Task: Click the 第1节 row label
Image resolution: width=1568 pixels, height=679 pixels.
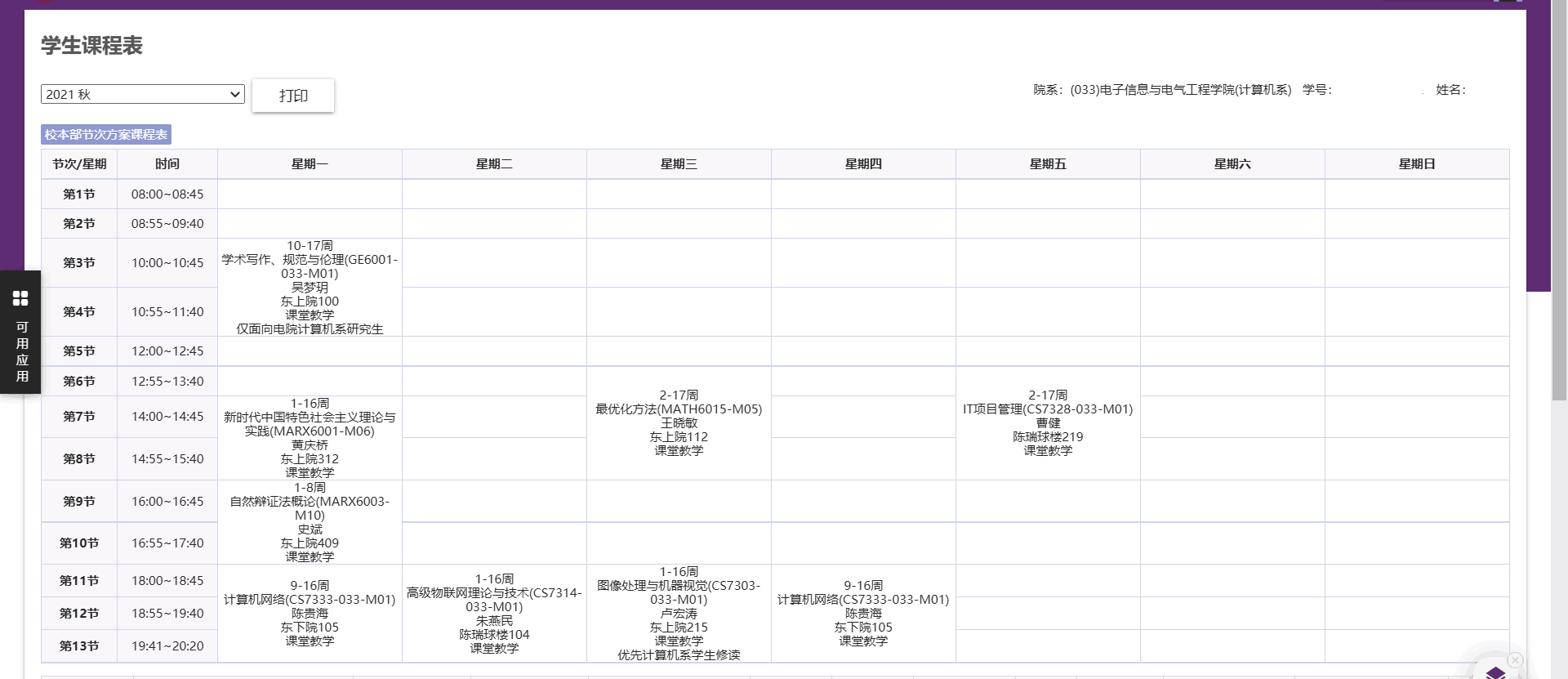Action: coord(79,194)
